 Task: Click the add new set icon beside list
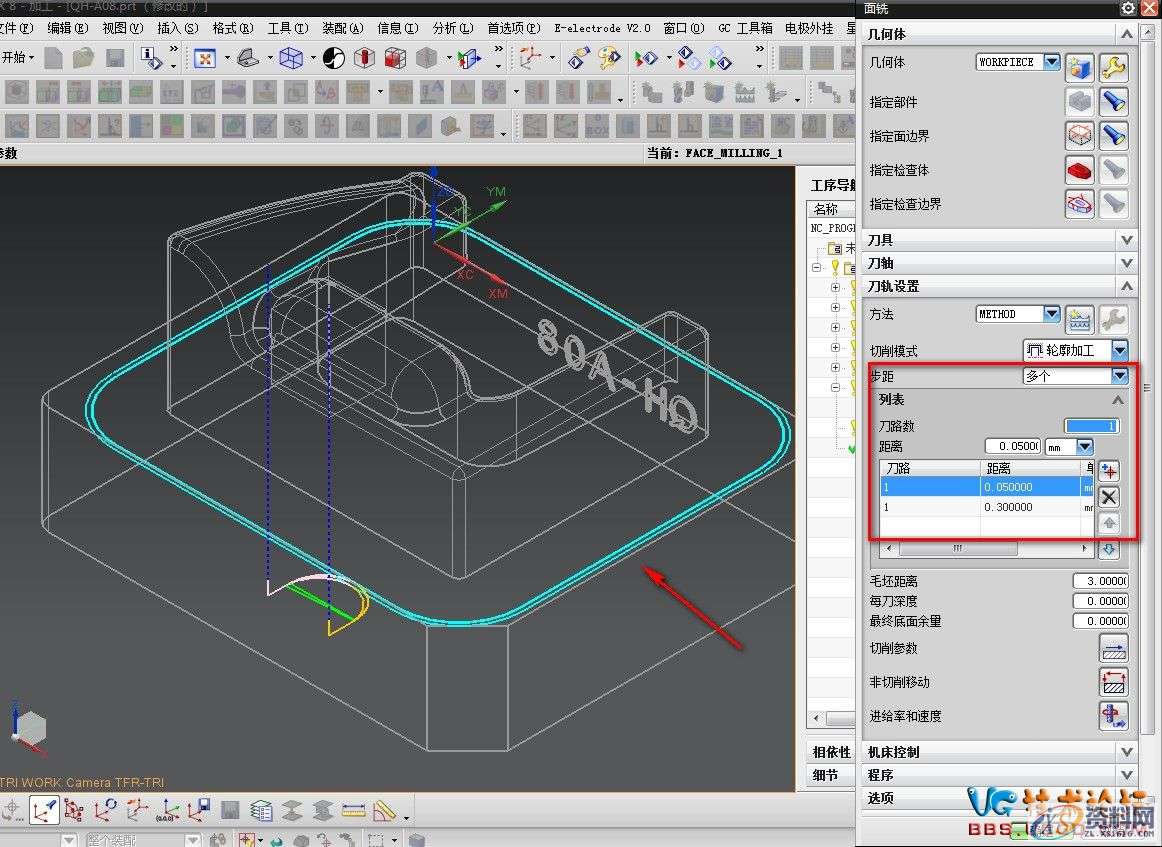[1108, 471]
